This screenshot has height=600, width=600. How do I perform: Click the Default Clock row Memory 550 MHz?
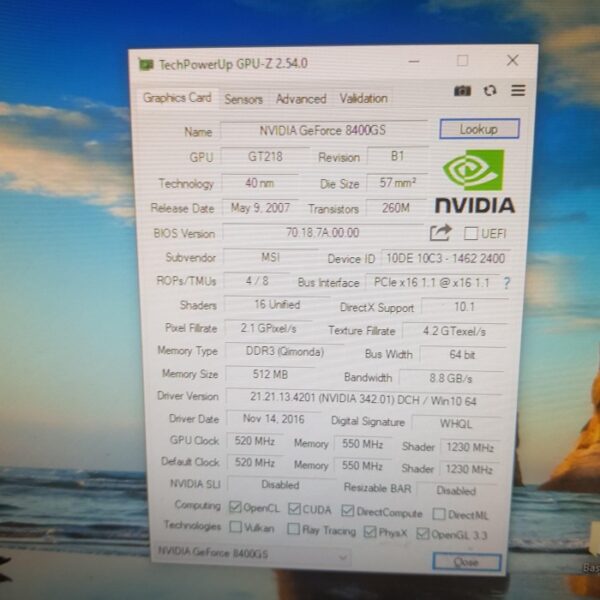pyautogui.click(x=362, y=466)
